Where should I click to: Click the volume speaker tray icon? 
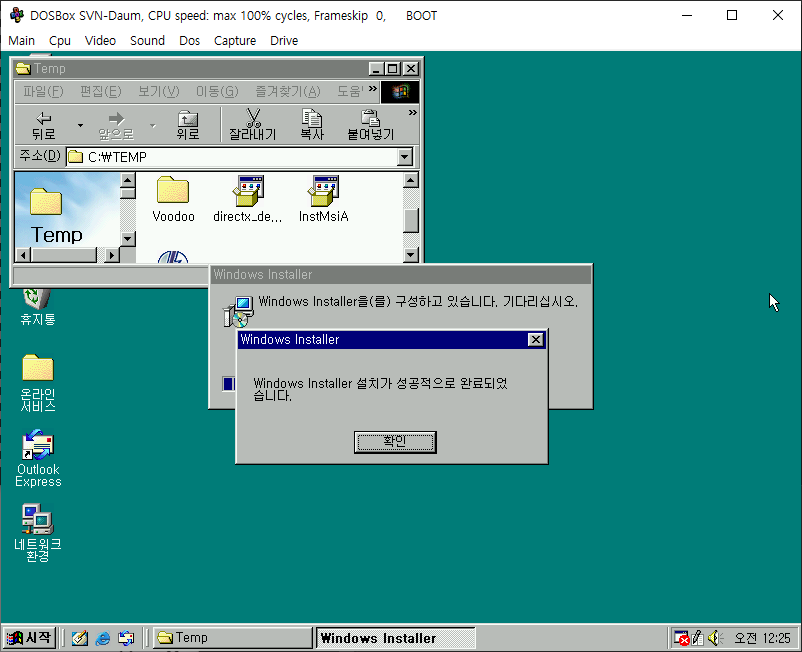714,638
